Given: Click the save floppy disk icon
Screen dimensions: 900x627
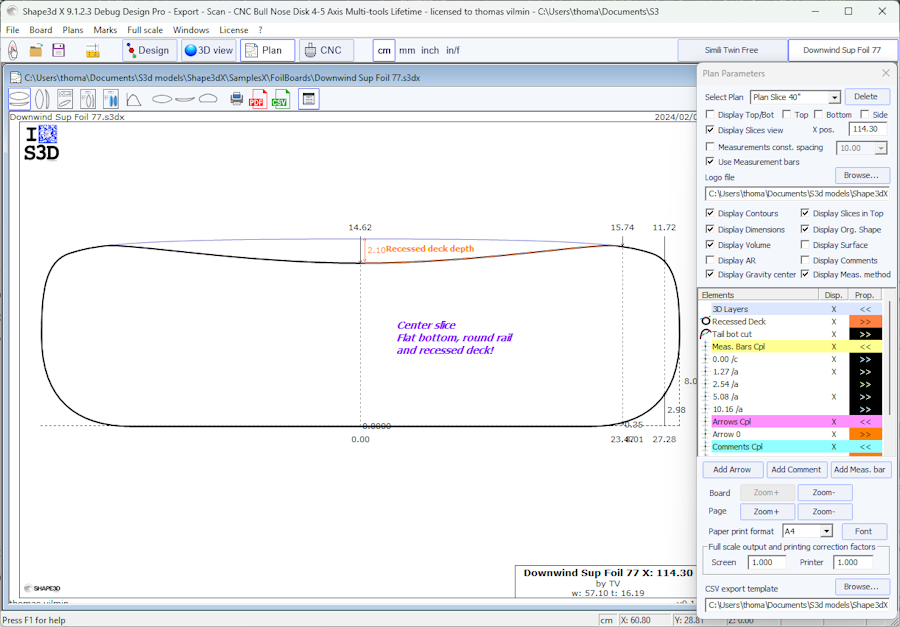Looking at the screenshot, I should (x=59, y=50).
